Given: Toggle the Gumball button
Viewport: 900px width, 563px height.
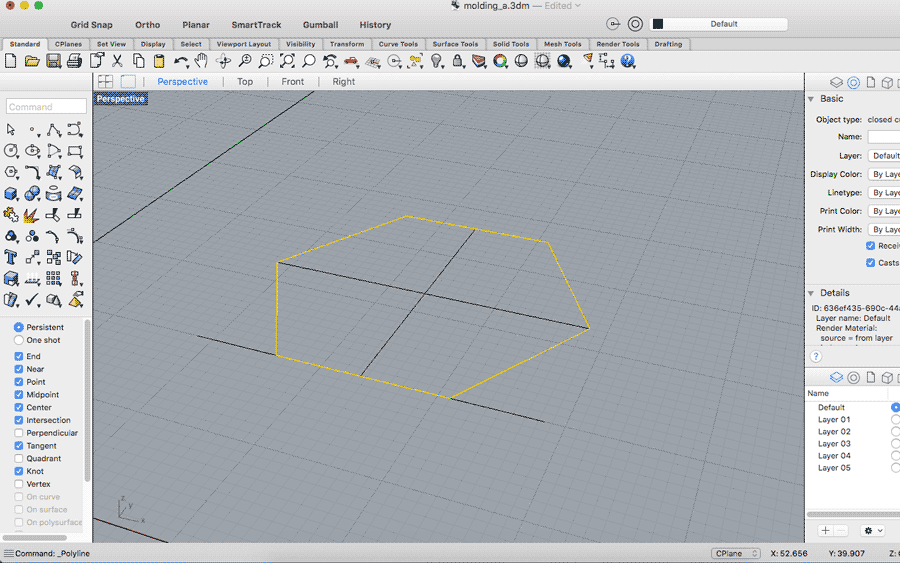Looking at the screenshot, I should click(320, 25).
